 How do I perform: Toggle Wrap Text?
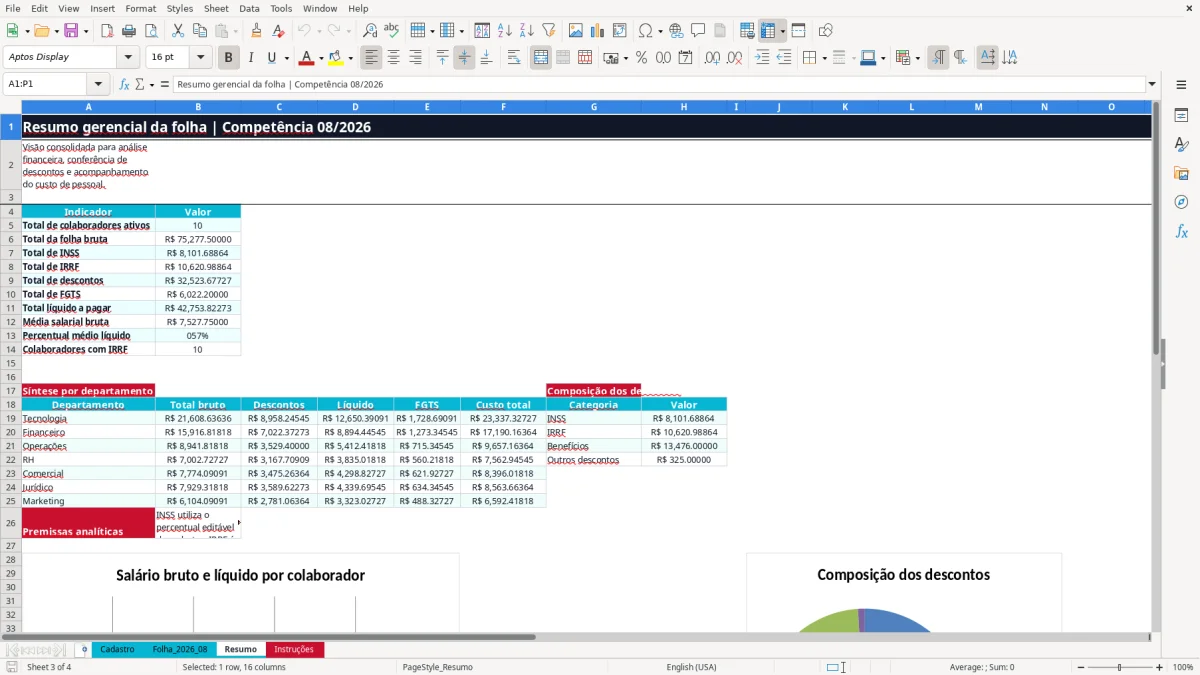coord(514,58)
